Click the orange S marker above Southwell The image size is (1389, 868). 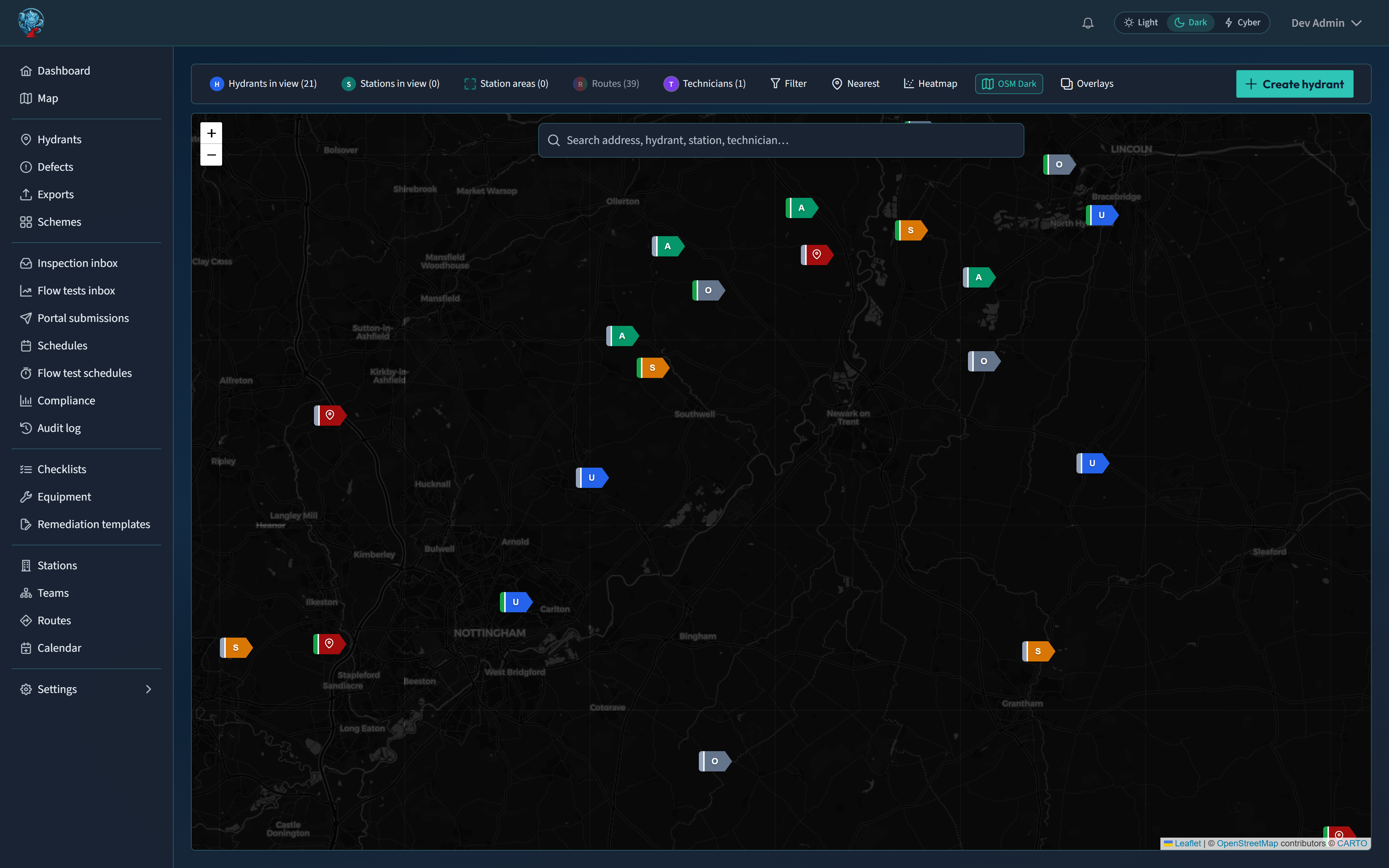click(x=653, y=367)
